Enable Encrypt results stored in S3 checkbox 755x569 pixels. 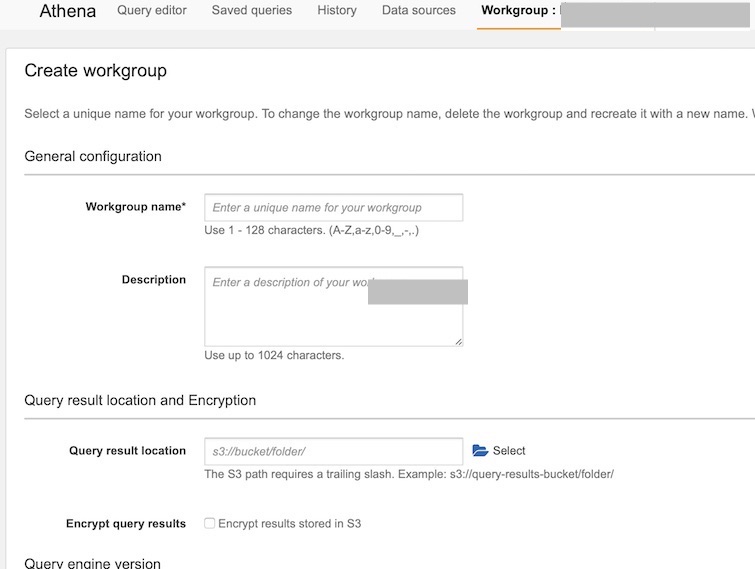point(210,523)
